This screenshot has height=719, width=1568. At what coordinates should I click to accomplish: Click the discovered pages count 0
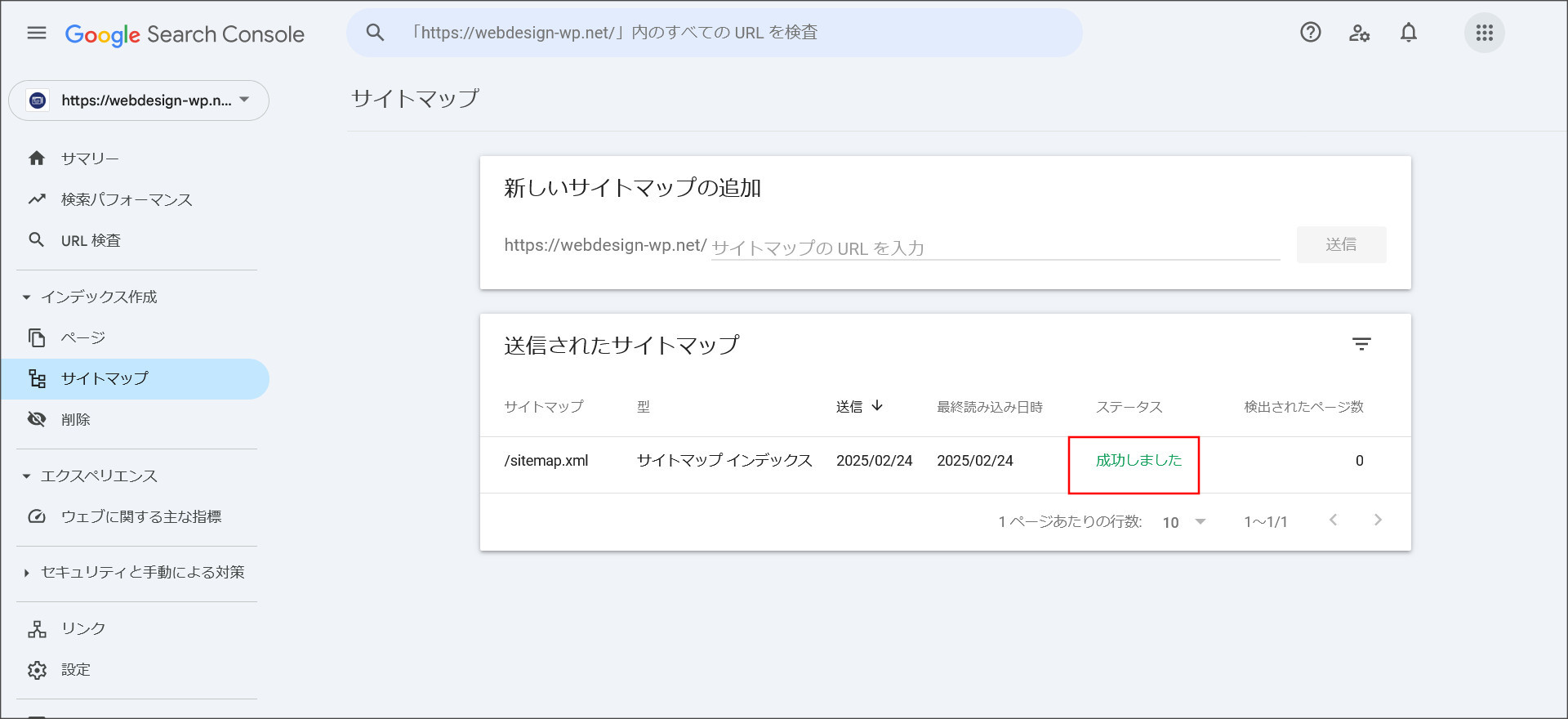(1360, 461)
